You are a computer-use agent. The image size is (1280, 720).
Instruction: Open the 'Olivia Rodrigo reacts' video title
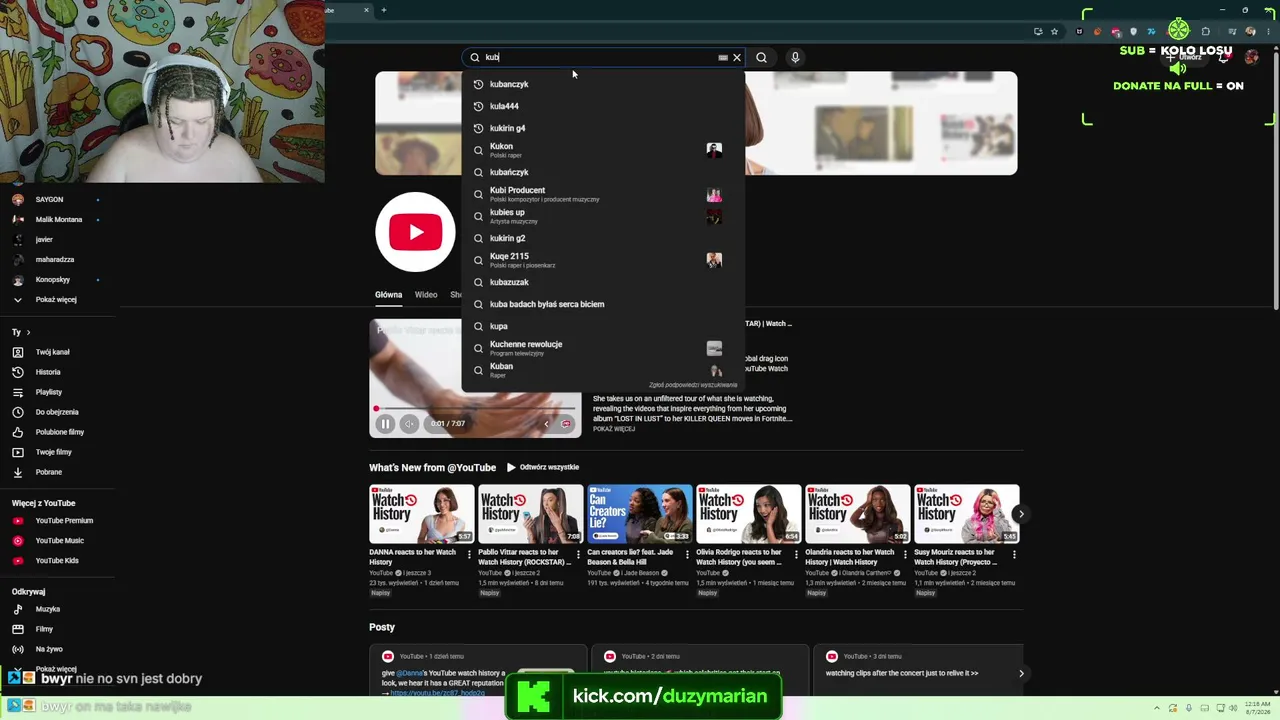tap(742, 557)
